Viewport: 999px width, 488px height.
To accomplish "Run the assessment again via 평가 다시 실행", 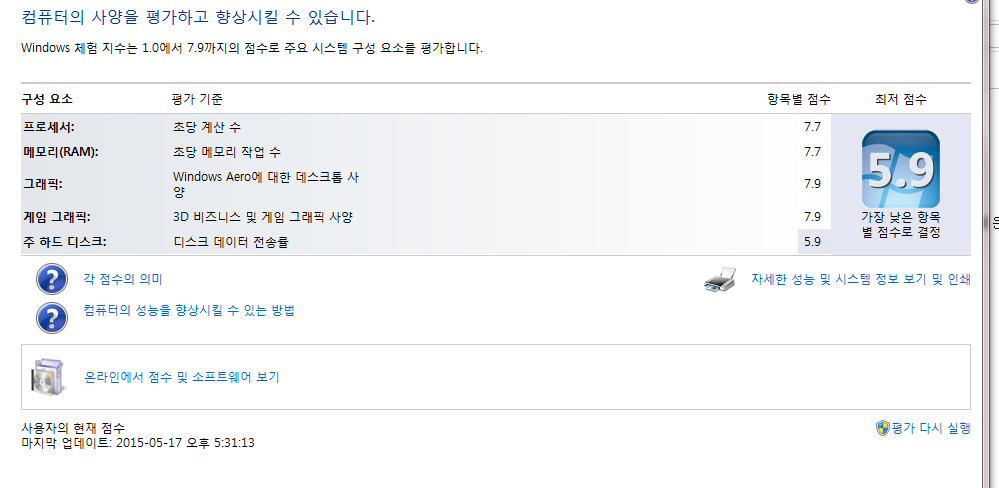I will tap(931, 428).
